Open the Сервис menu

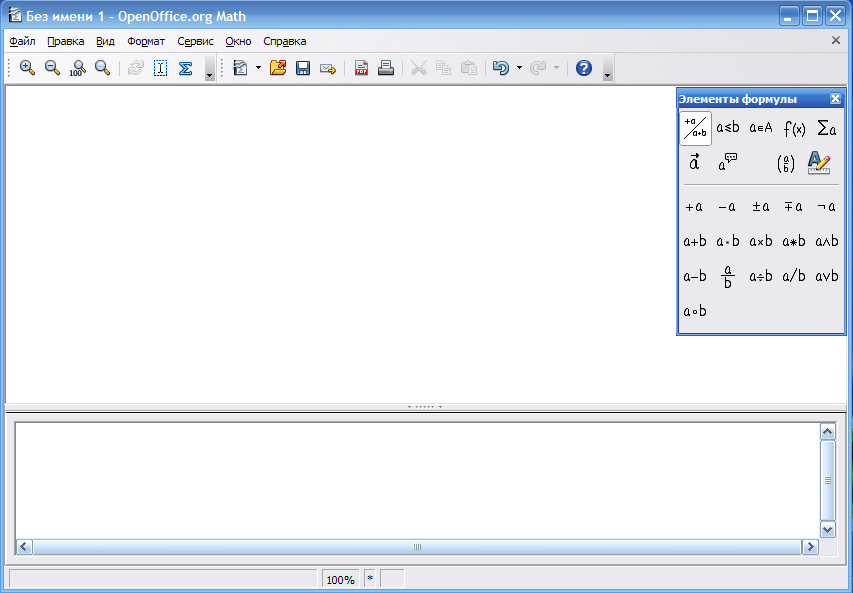coord(195,41)
